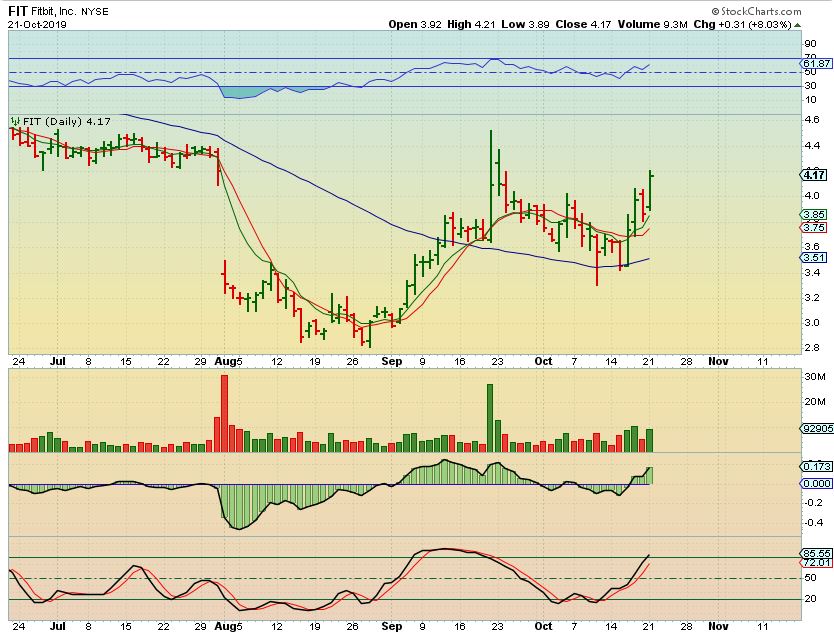Click the -0.4 label on money flow axis
Image resolution: width=834 pixels, height=637 pixels.
pyautogui.click(x=812, y=523)
